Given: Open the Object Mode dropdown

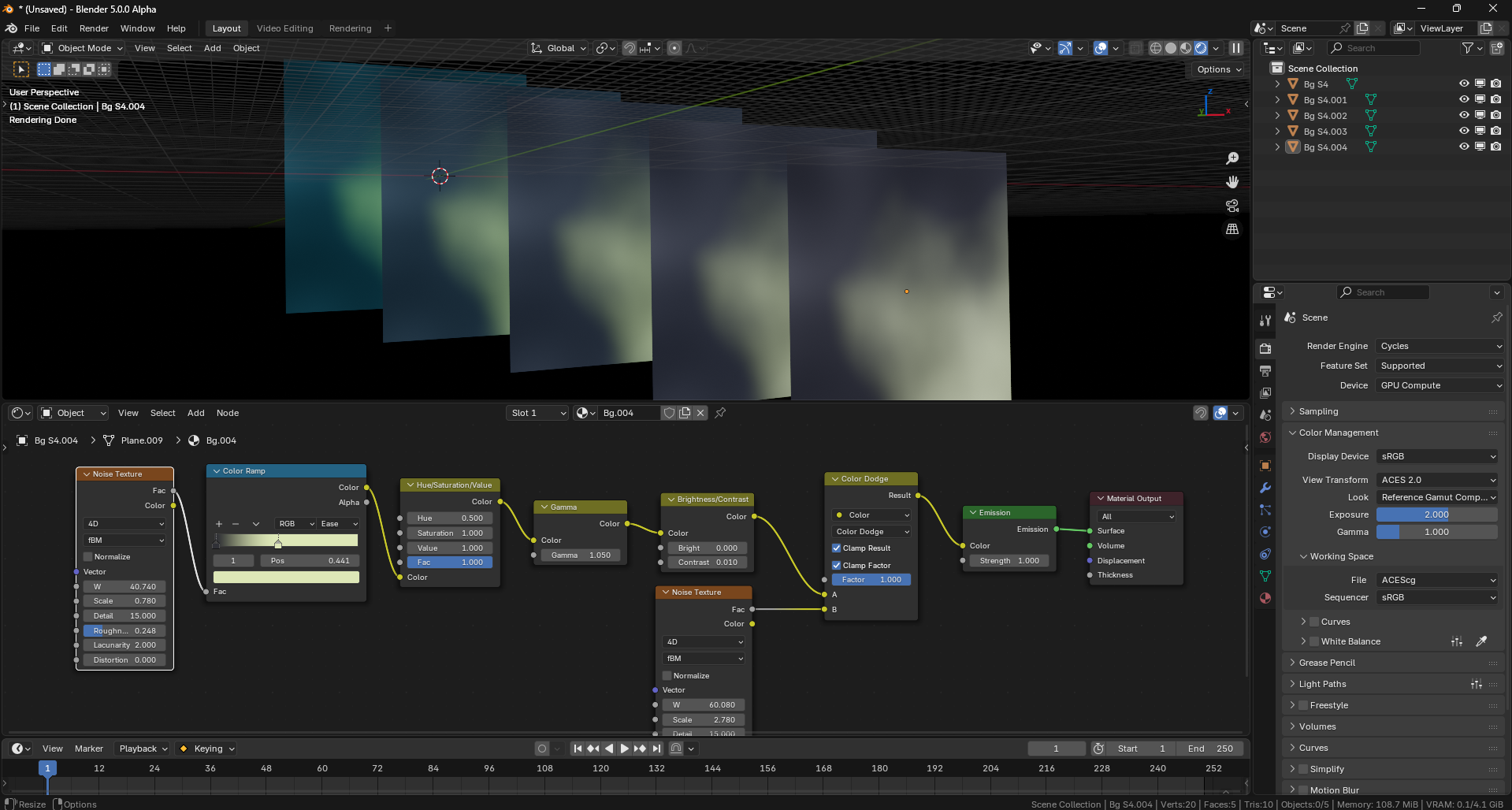Looking at the screenshot, I should pos(83,48).
